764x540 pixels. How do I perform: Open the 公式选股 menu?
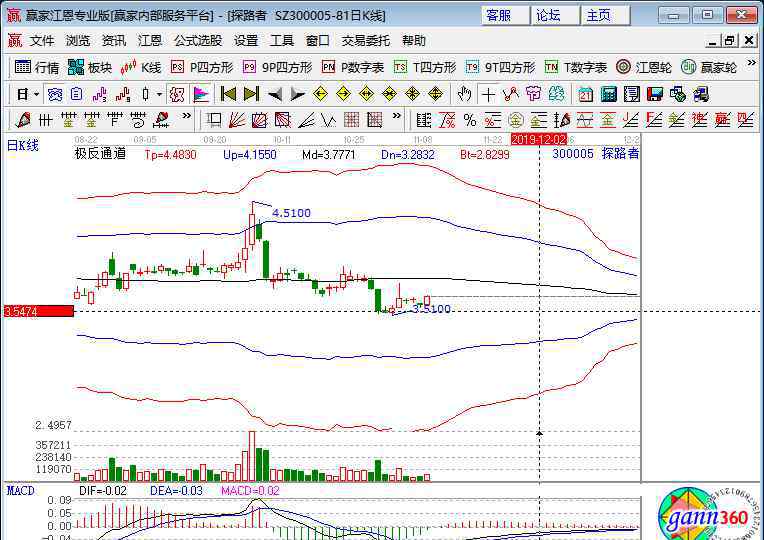click(198, 41)
